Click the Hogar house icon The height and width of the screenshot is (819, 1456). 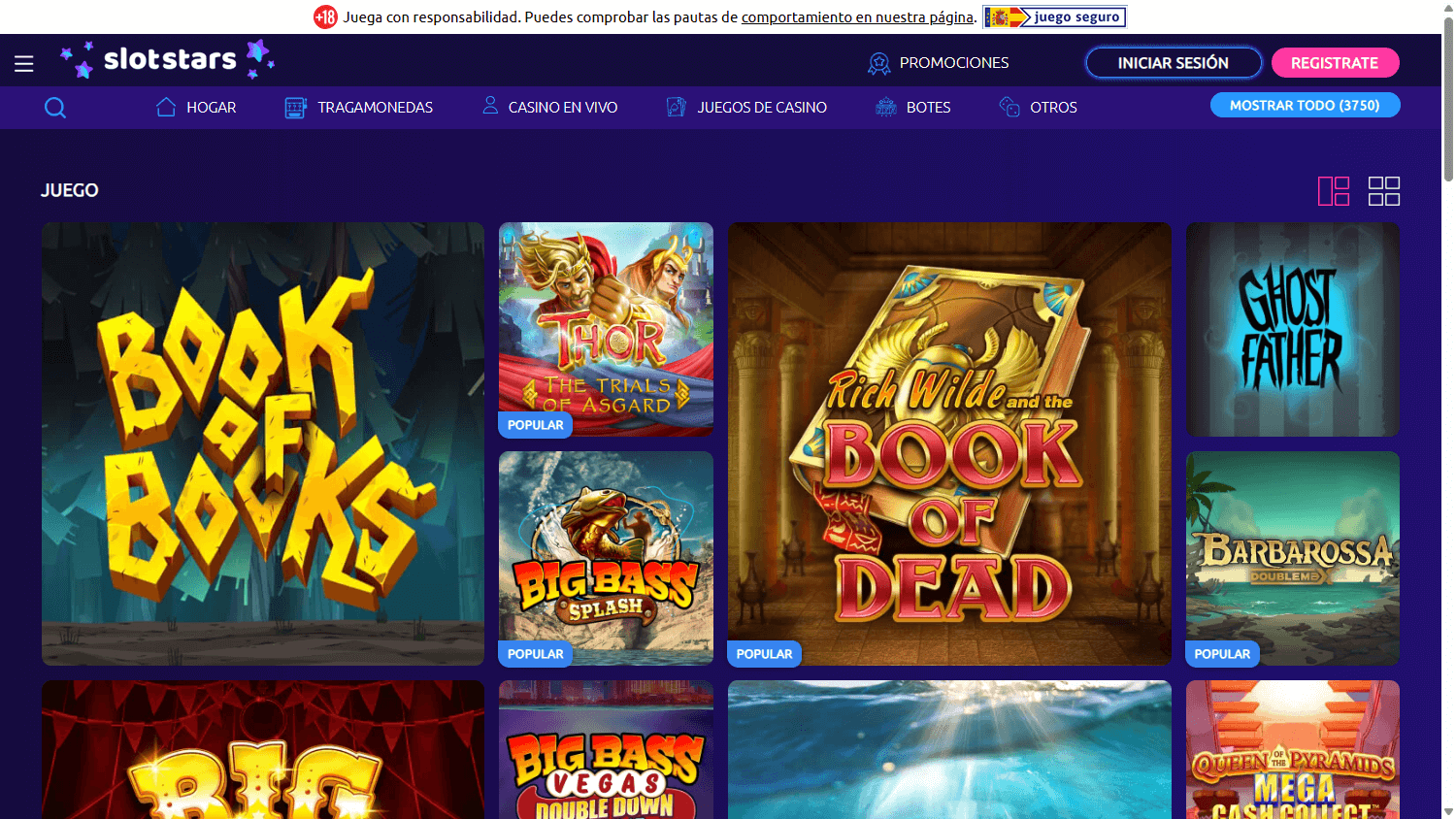166,107
